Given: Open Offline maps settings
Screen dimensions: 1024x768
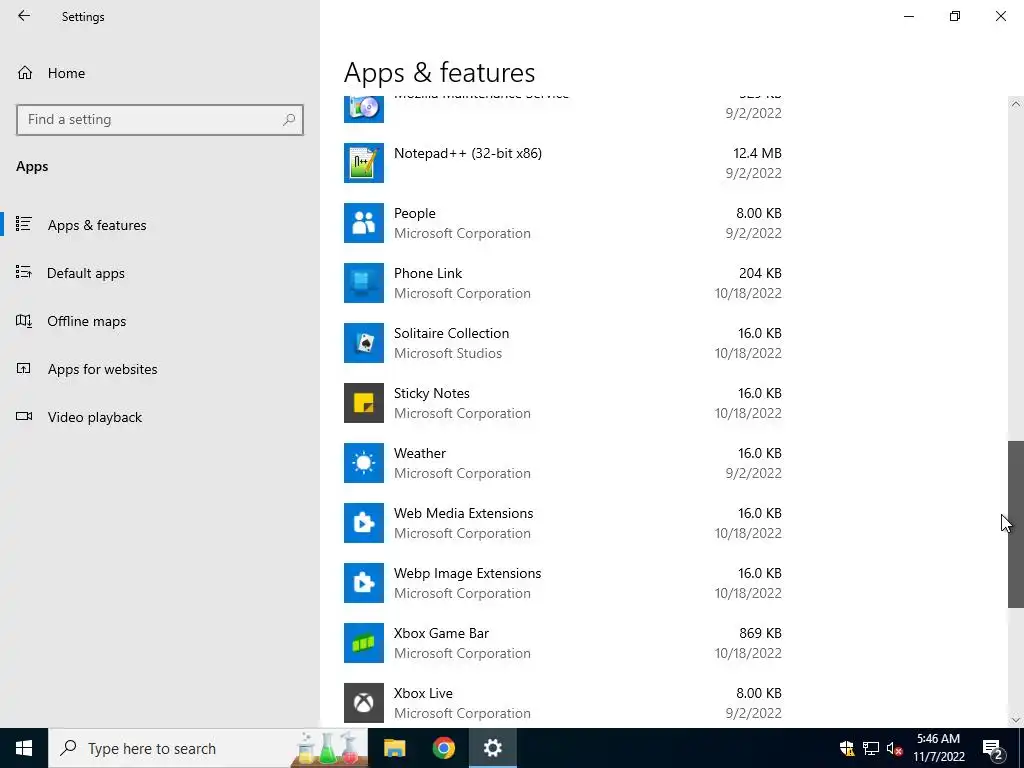Looking at the screenshot, I should [x=160, y=321].
